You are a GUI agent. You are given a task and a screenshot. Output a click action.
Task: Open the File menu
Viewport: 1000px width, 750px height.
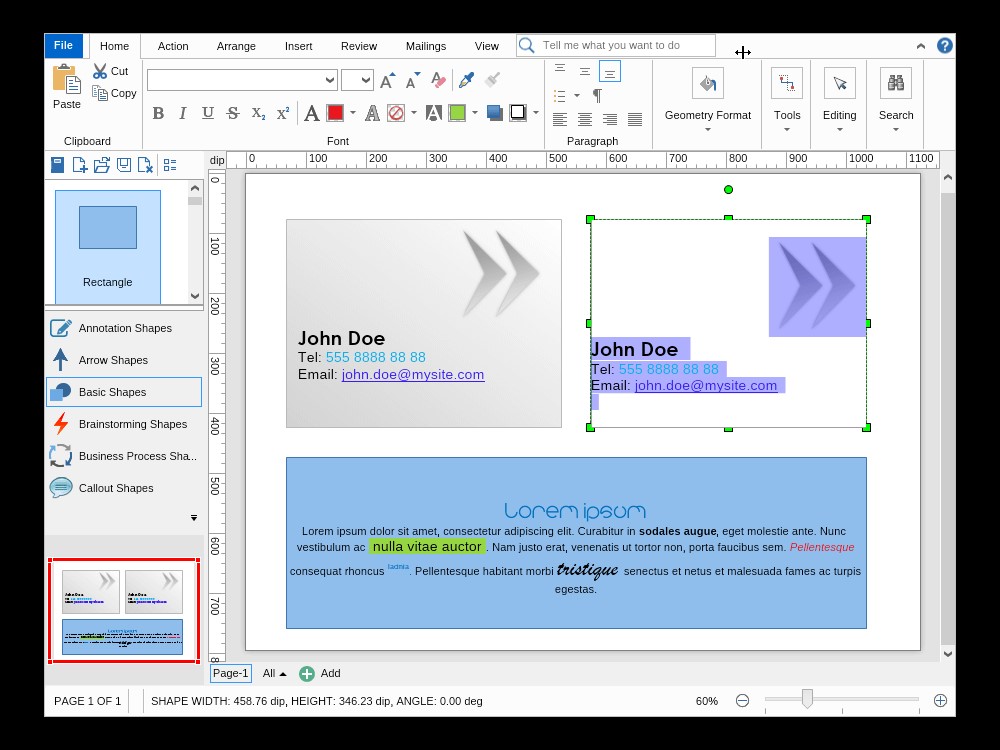point(63,45)
